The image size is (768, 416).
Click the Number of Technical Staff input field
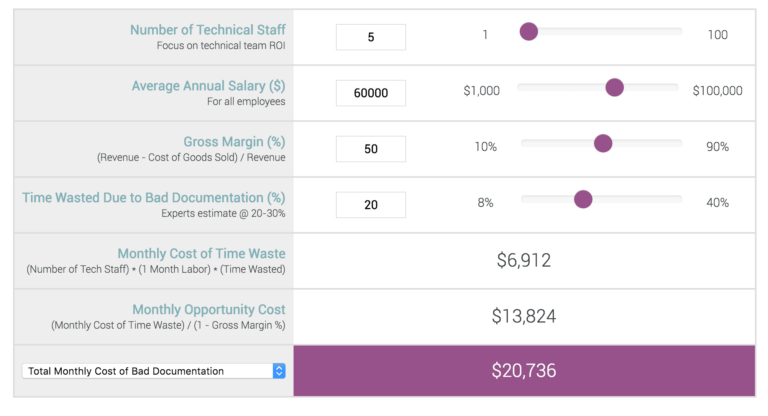pos(370,37)
